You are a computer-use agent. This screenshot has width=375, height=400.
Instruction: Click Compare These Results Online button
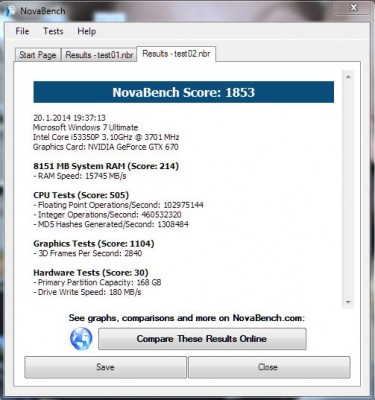click(x=202, y=339)
